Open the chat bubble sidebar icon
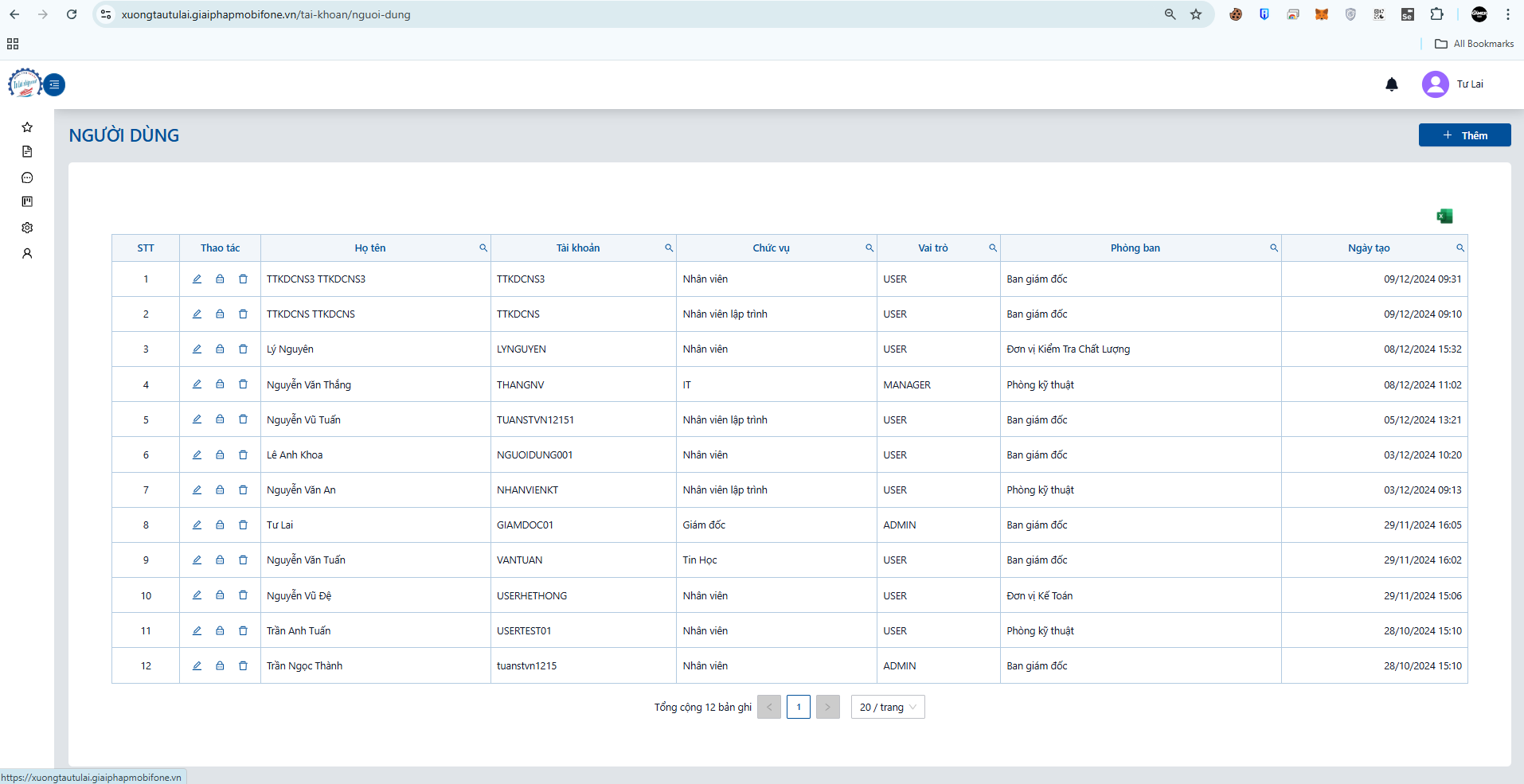This screenshot has width=1524, height=784. (27, 177)
